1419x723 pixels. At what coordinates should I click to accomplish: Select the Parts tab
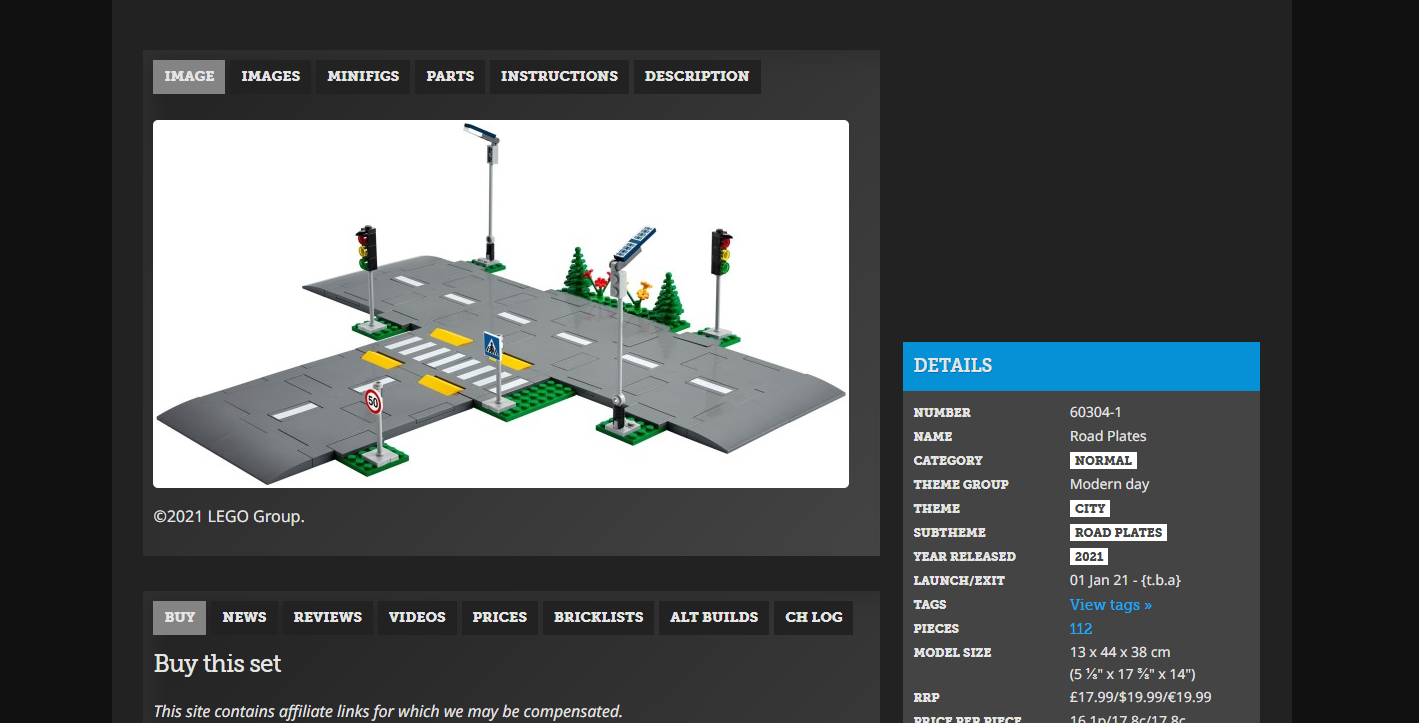[450, 77]
